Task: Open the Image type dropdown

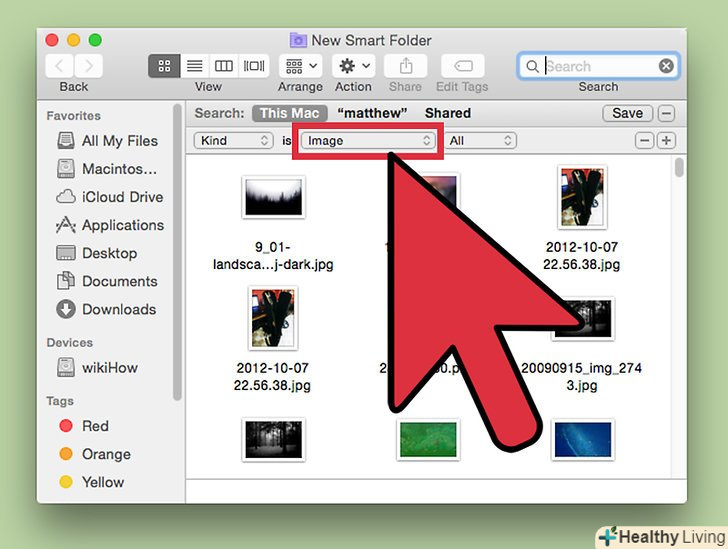Action: (x=368, y=141)
